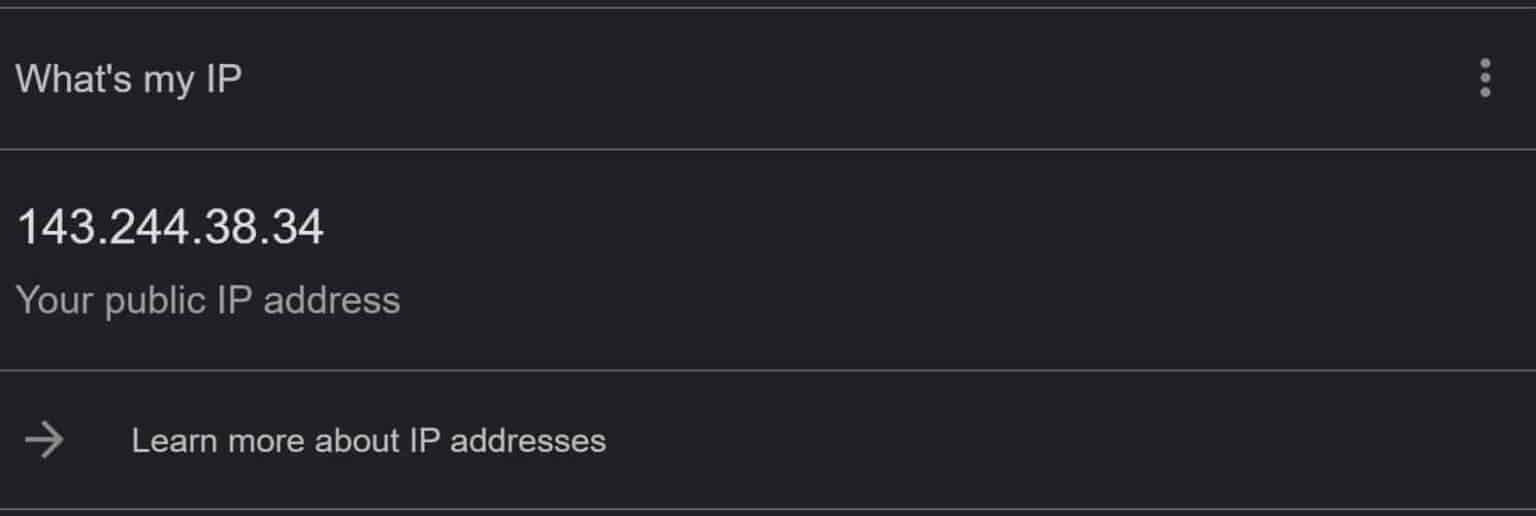Click the word "What's" in the title
The width and height of the screenshot is (1536, 516).
point(73,78)
